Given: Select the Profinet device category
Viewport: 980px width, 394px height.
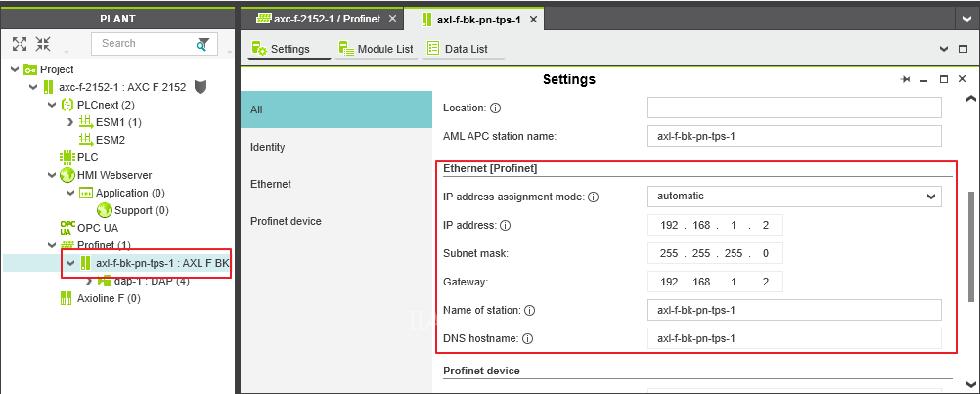Looking at the screenshot, I should [x=286, y=221].
